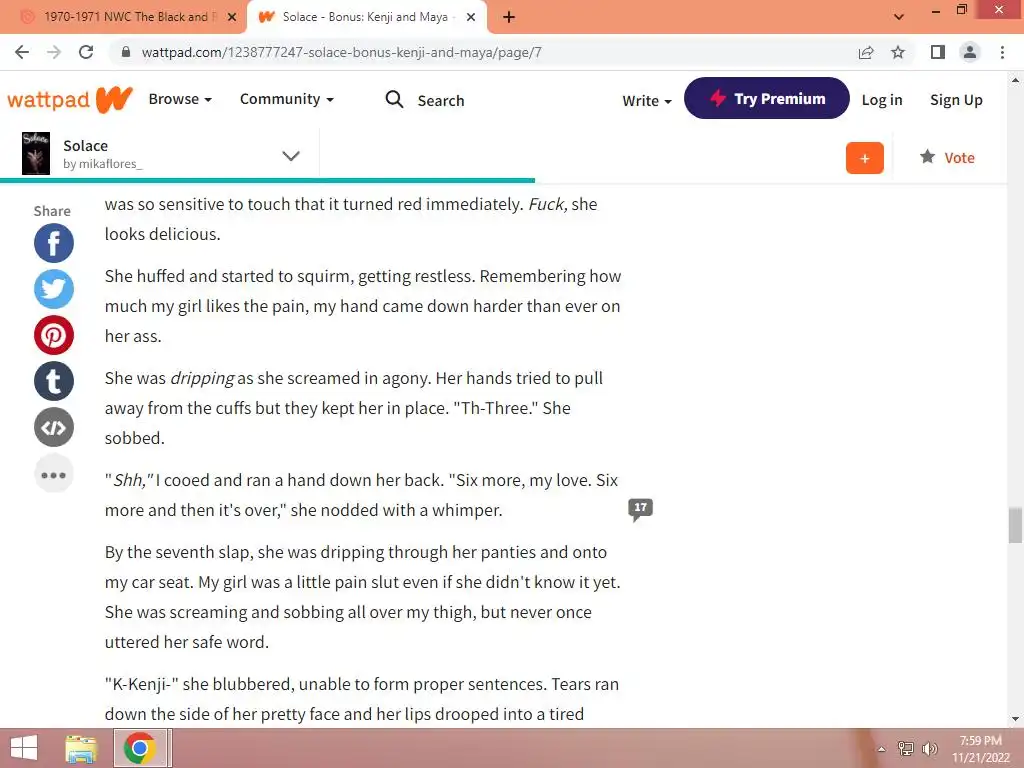
Task: Show more share options ellipsis
Action: point(54,473)
